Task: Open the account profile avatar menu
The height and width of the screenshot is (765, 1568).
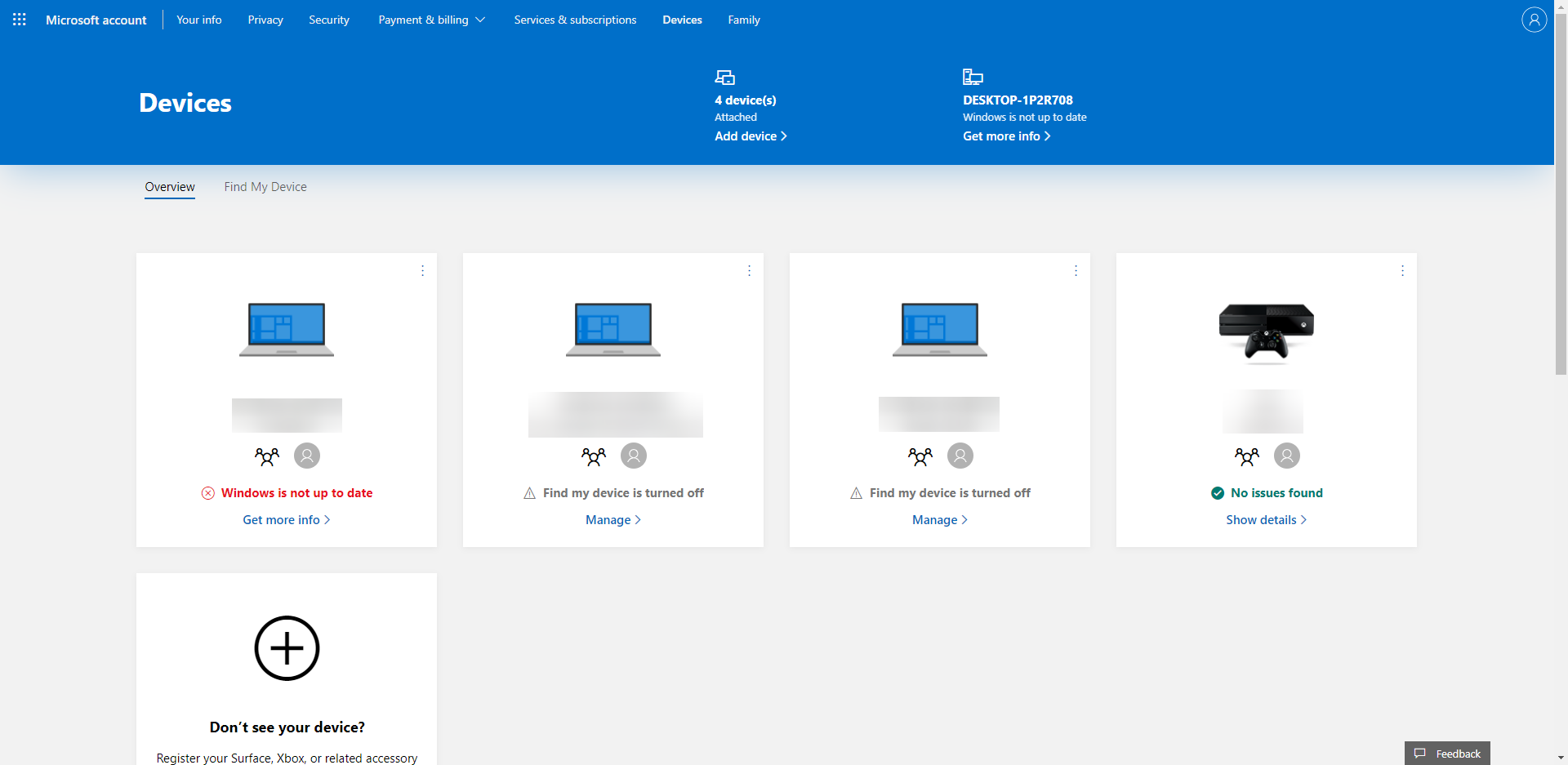Action: point(1534,20)
